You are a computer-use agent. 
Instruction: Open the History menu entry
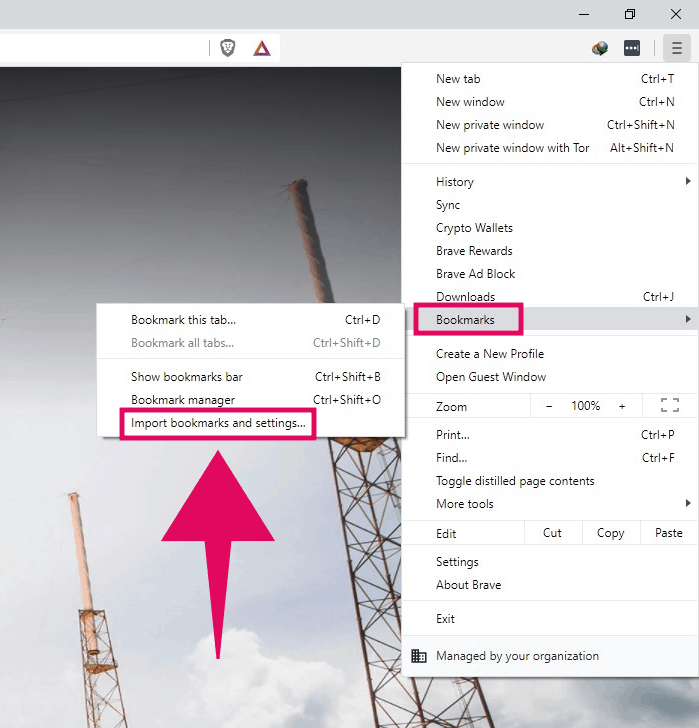(x=550, y=182)
